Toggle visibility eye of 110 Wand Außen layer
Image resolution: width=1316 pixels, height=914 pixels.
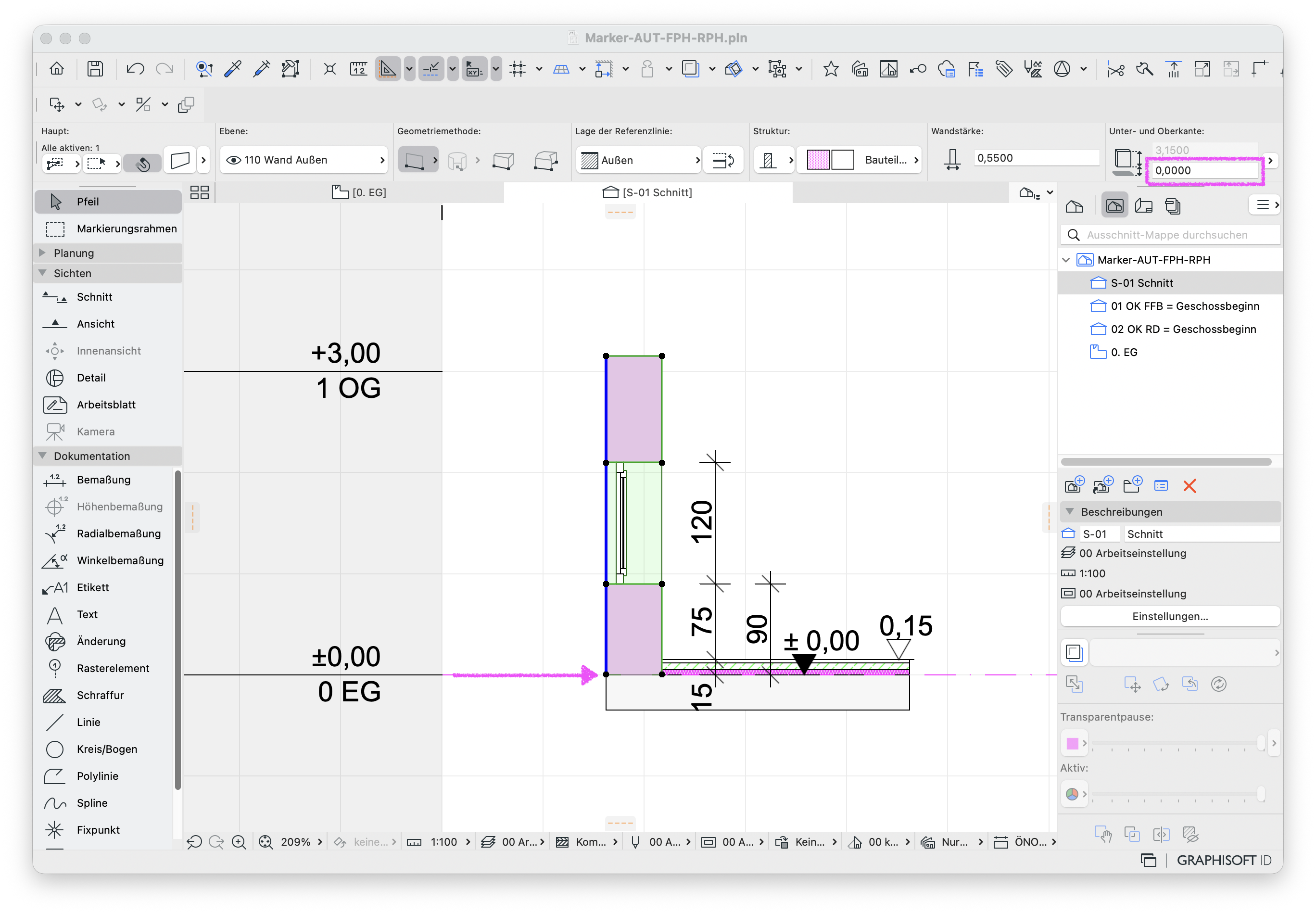point(233,160)
